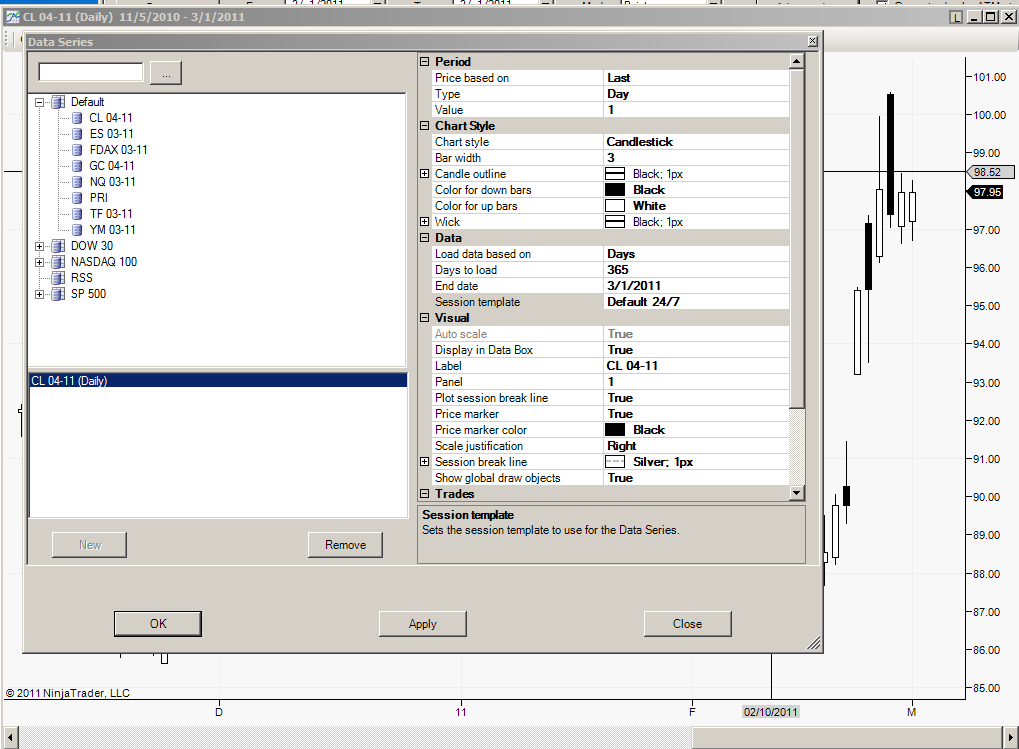
Task: Click the Close button at dialog bottom
Action: [688, 624]
